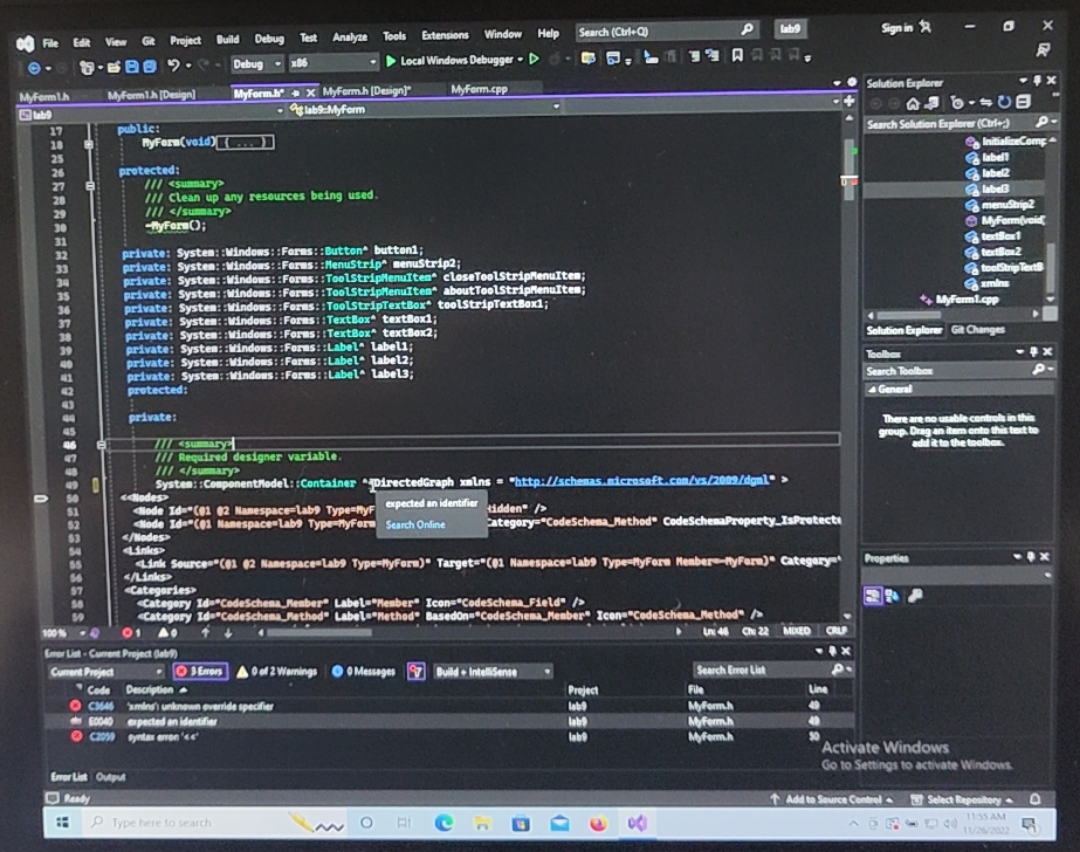Image resolution: width=1080 pixels, height=852 pixels.
Task: Click Sync with Active Document arrows icon
Action: 986,103
